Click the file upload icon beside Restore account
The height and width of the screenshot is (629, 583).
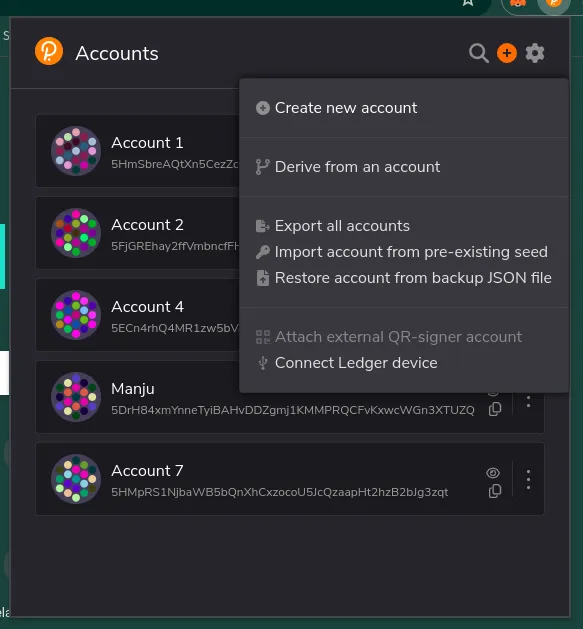click(x=263, y=278)
